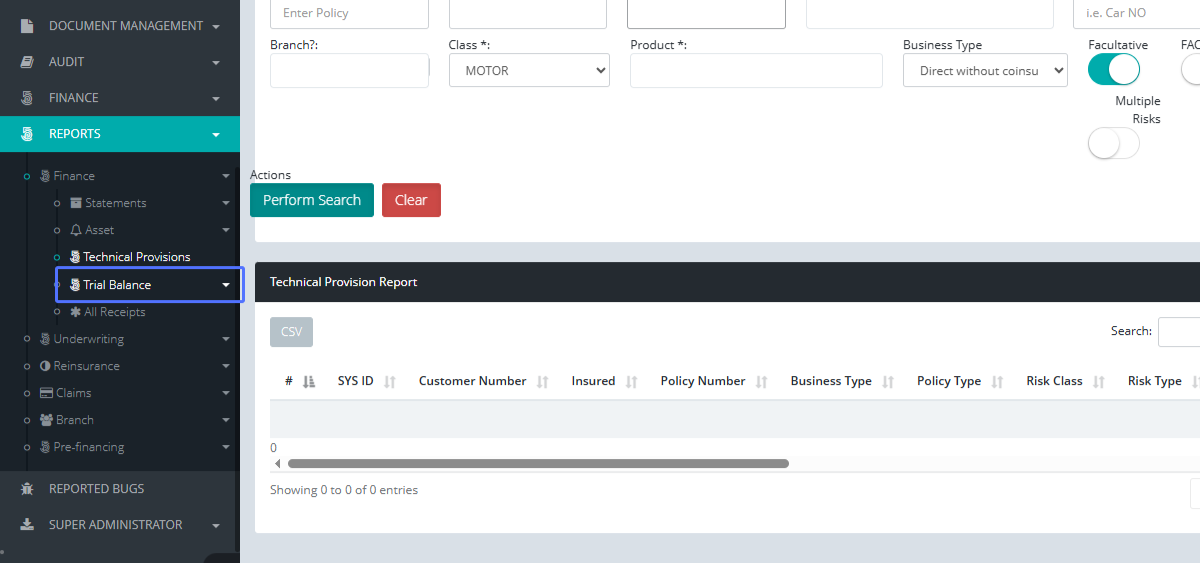The height and width of the screenshot is (563, 1200).
Task: Enable the Multiple Risks toggle
Action: [1113, 144]
